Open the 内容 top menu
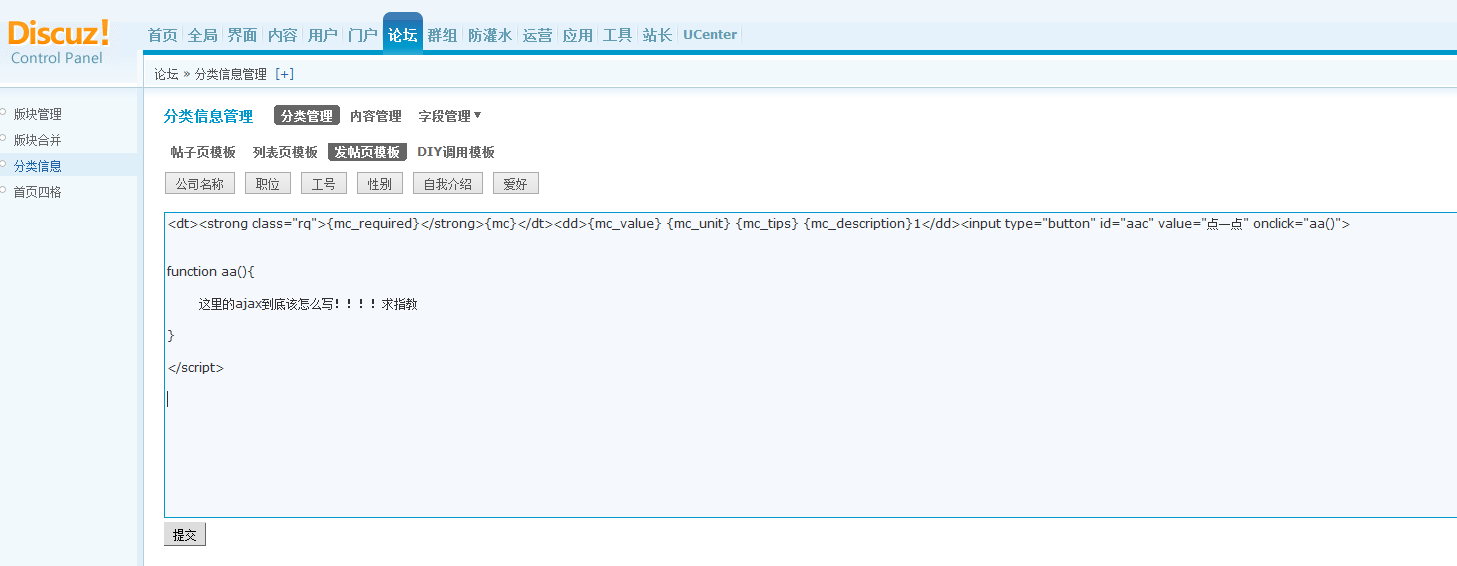The image size is (1457, 566). pyautogui.click(x=282, y=35)
